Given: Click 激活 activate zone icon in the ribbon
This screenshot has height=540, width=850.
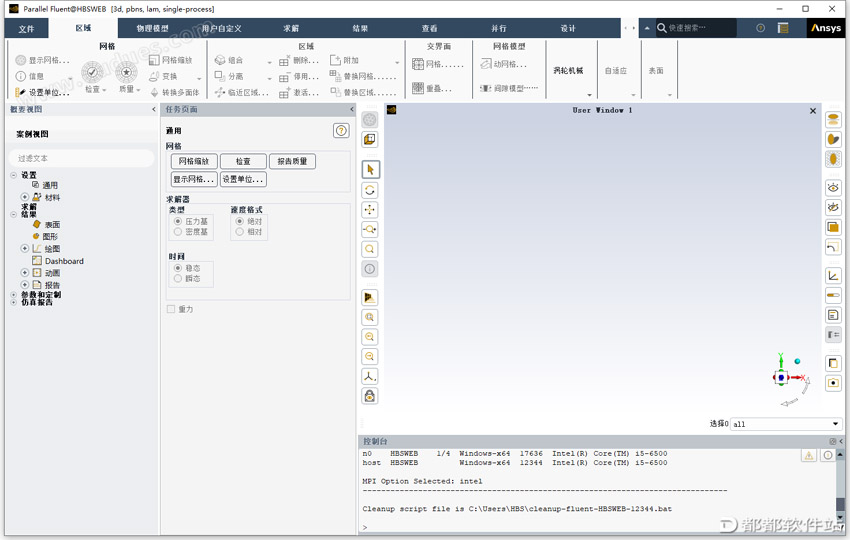Looking at the screenshot, I should [x=285, y=93].
